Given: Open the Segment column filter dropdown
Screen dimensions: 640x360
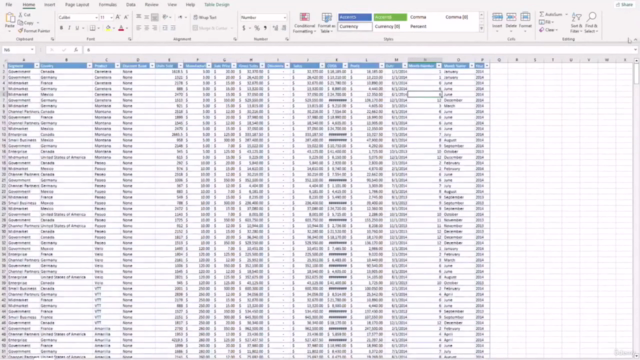Looking at the screenshot, I should [x=36, y=66].
